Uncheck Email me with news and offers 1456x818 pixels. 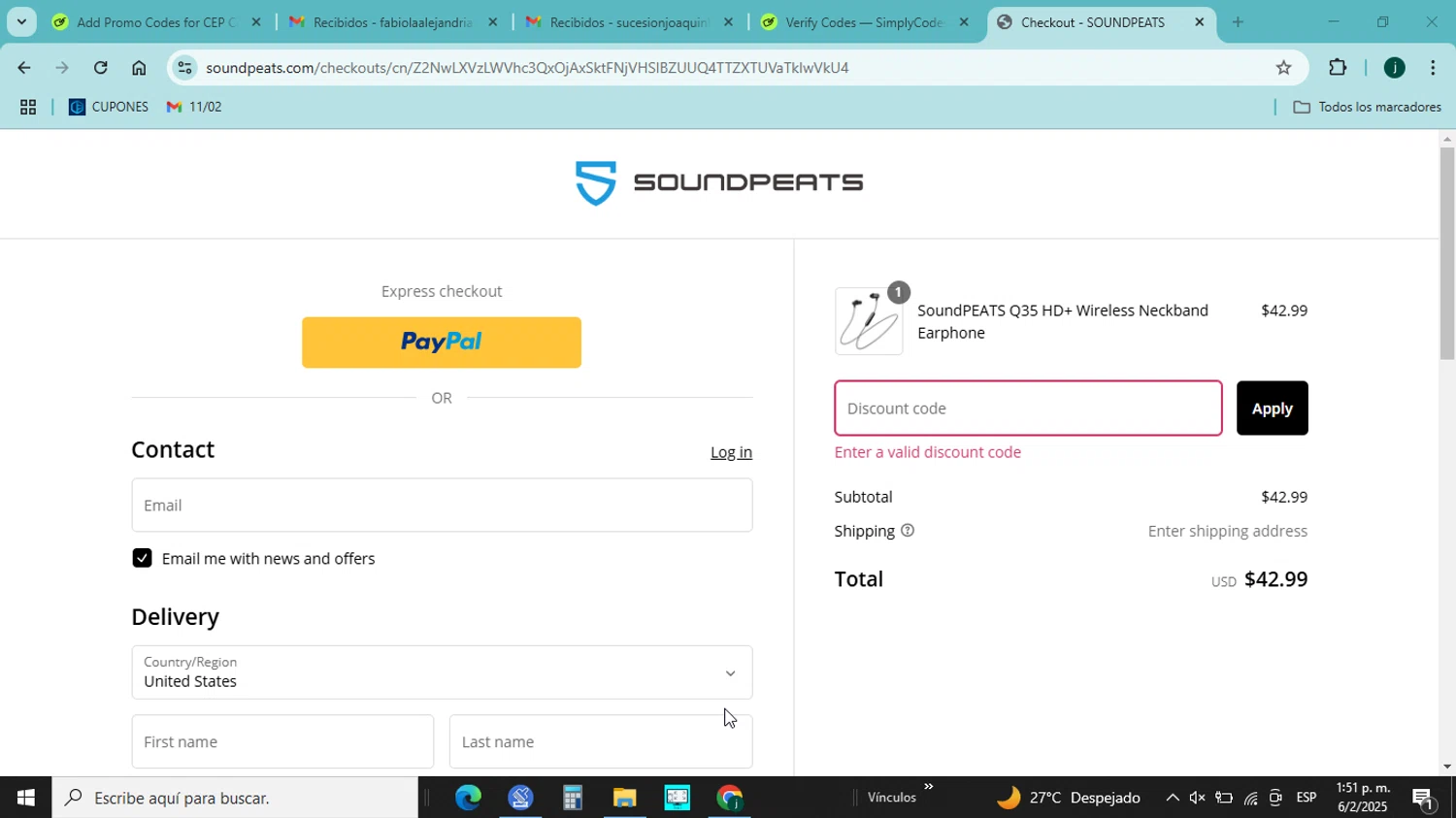(143, 558)
